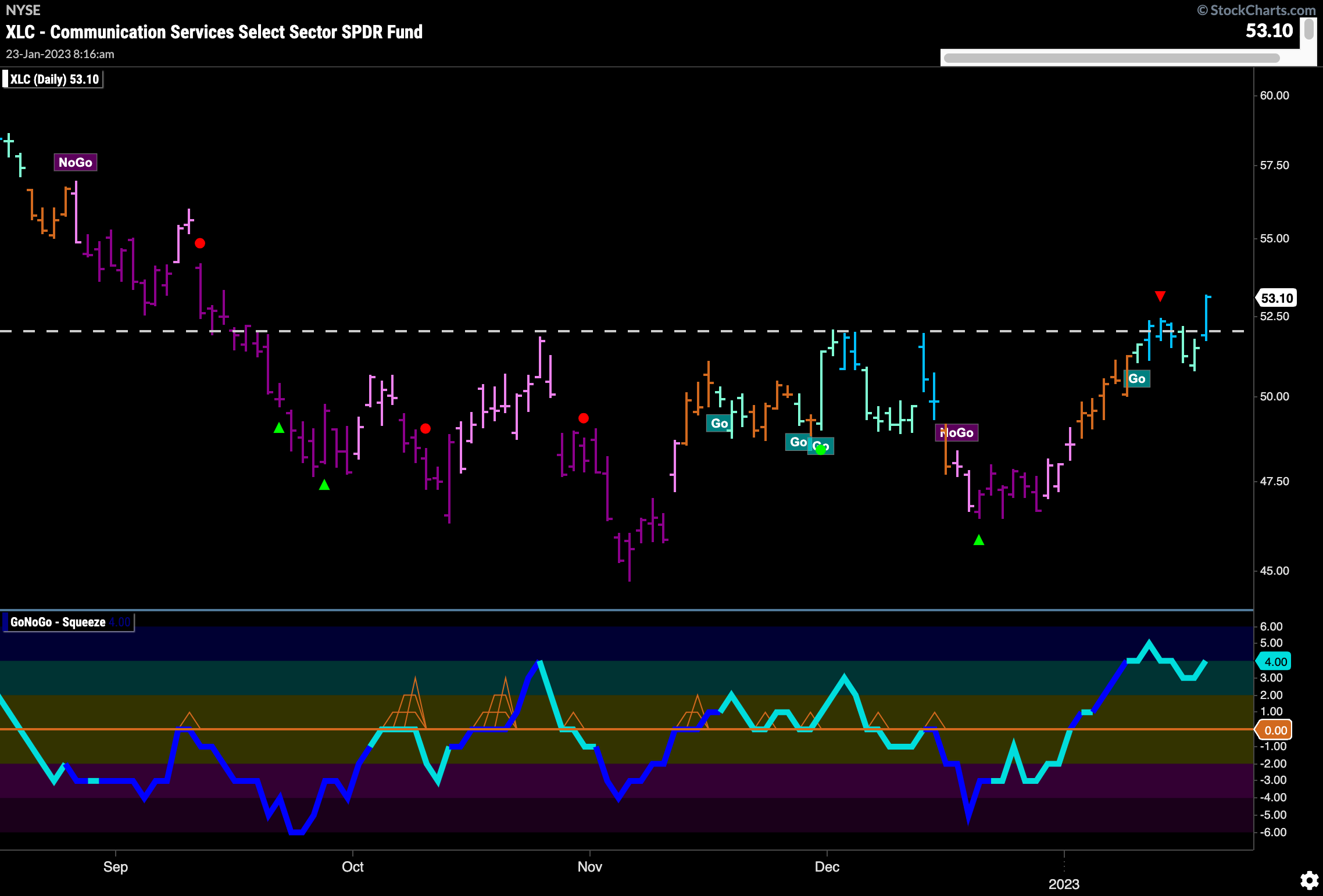The image size is (1323, 896).
Task: Click the 53.10 current price tag on axis
Action: pyautogui.click(x=1276, y=298)
